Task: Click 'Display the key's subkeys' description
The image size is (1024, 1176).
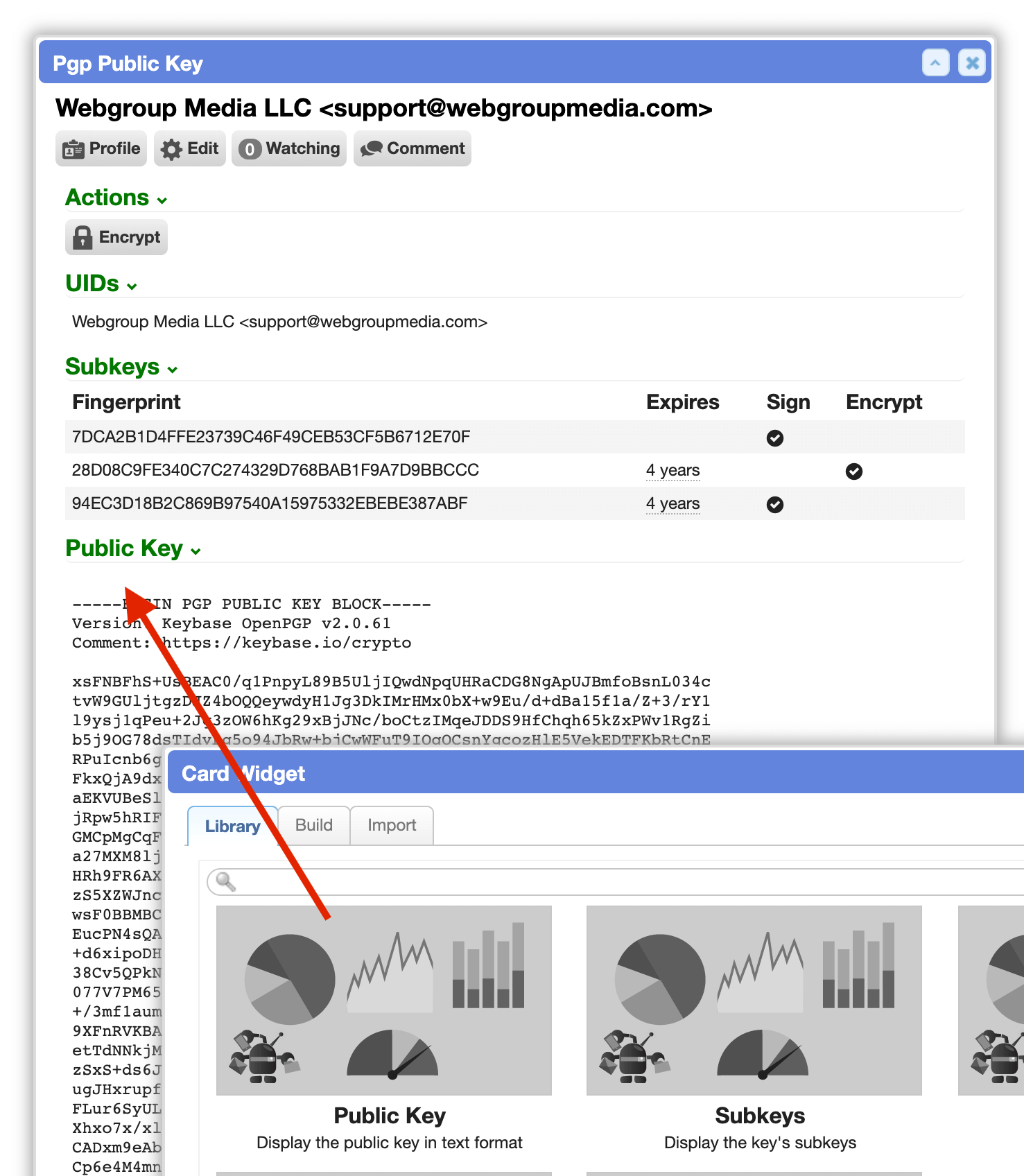Action: pos(760,1143)
